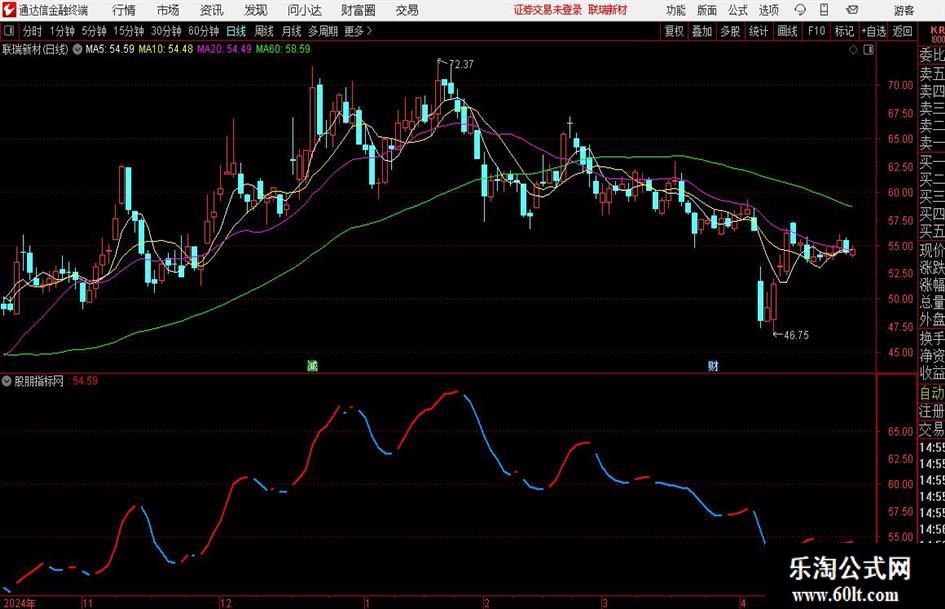
Task: Open the 发现 menu
Action: 256,10
